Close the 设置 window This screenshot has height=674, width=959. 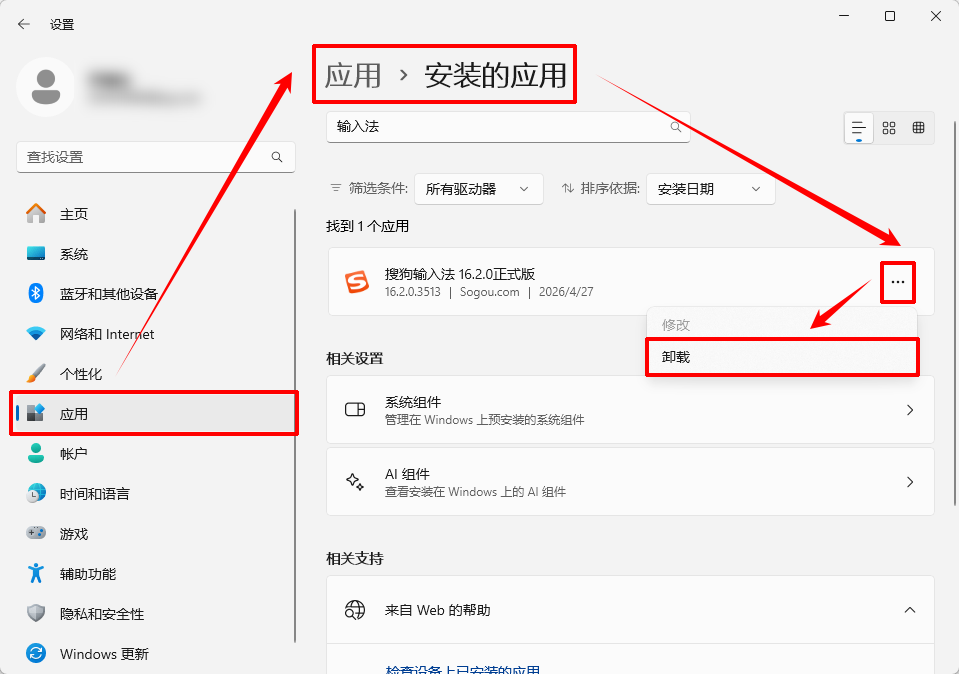point(936,15)
